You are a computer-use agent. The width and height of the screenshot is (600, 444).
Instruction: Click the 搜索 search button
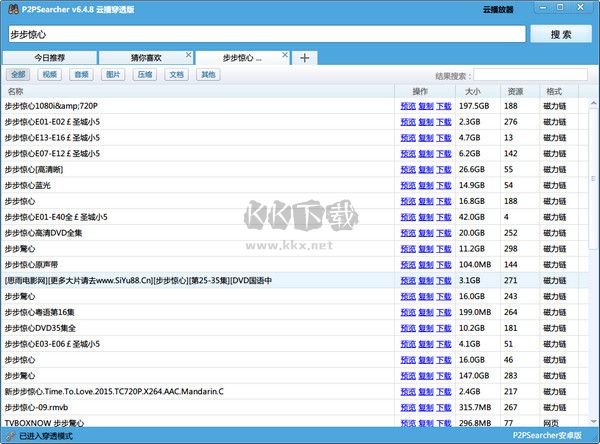(x=561, y=34)
